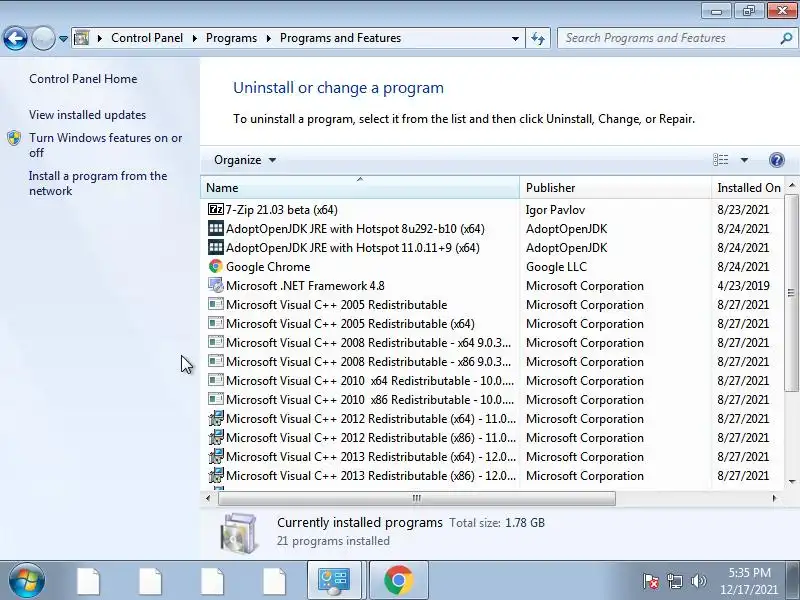This screenshot has width=800, height=600.
Task: Select the Google Chrome list icon
Action: coord(216,266)
